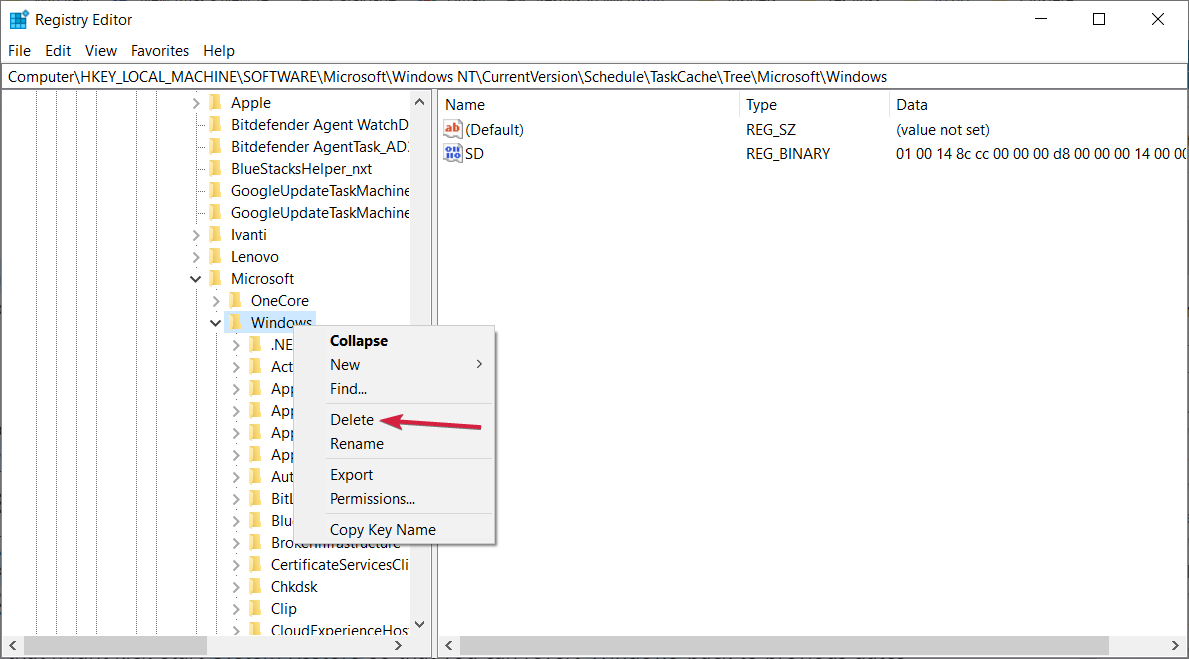Sort values by the Data column header

[1037, 105]
